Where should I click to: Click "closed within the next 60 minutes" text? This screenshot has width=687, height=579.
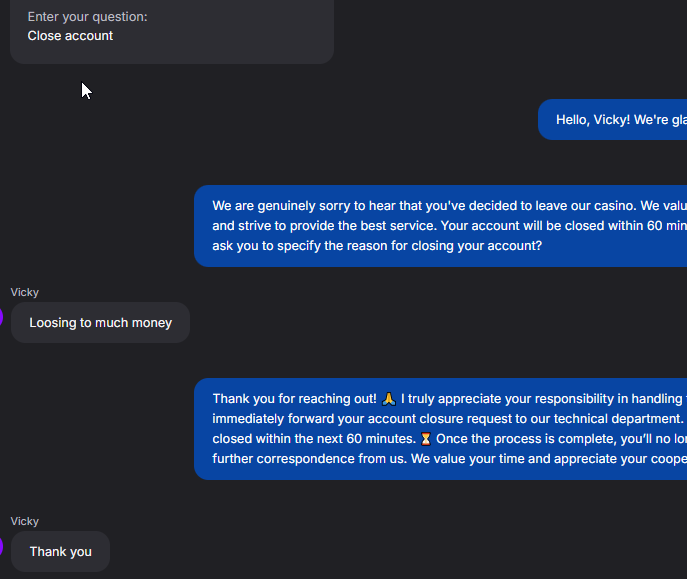[x=313, y=439]
